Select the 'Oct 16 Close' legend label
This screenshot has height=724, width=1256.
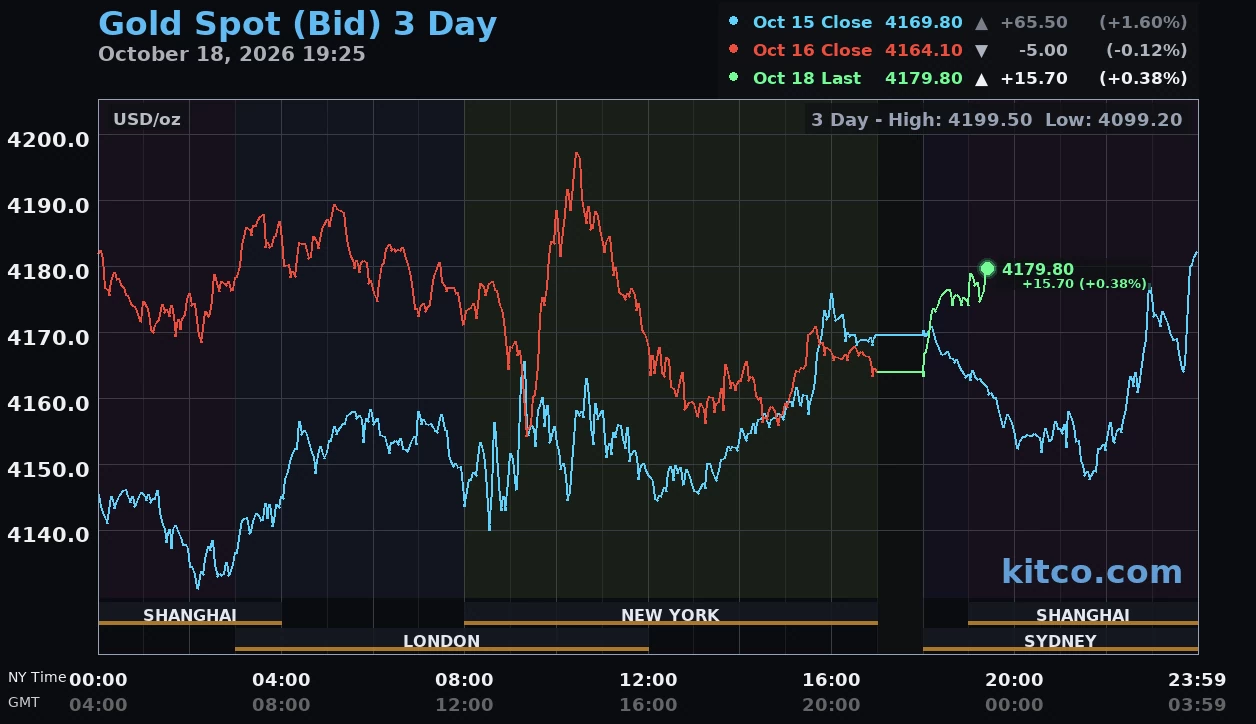point(812,50)
